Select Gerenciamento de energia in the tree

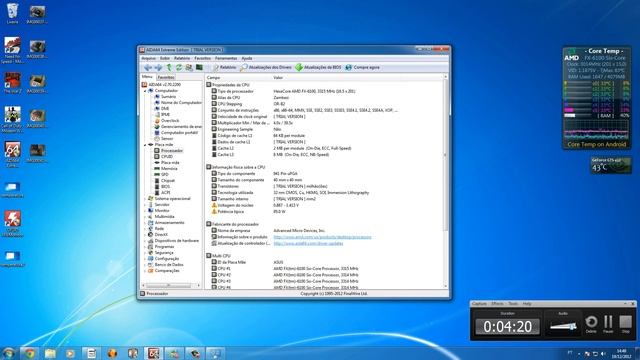click(x=181, y=127)
